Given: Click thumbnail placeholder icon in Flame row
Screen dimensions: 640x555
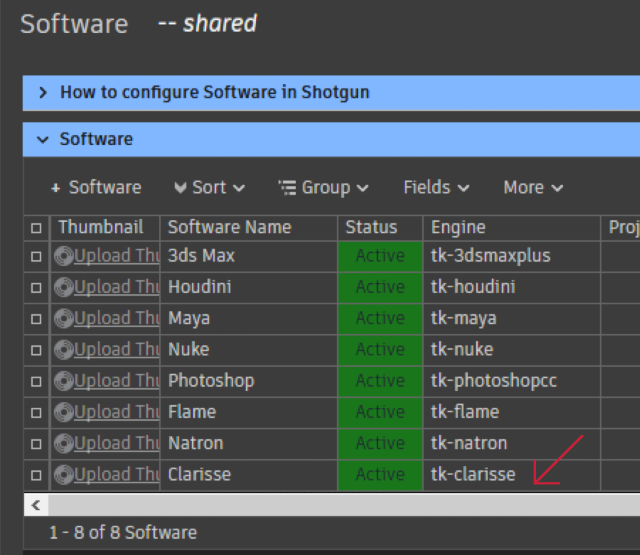Looking at the screenshot, I should (64, 412).
